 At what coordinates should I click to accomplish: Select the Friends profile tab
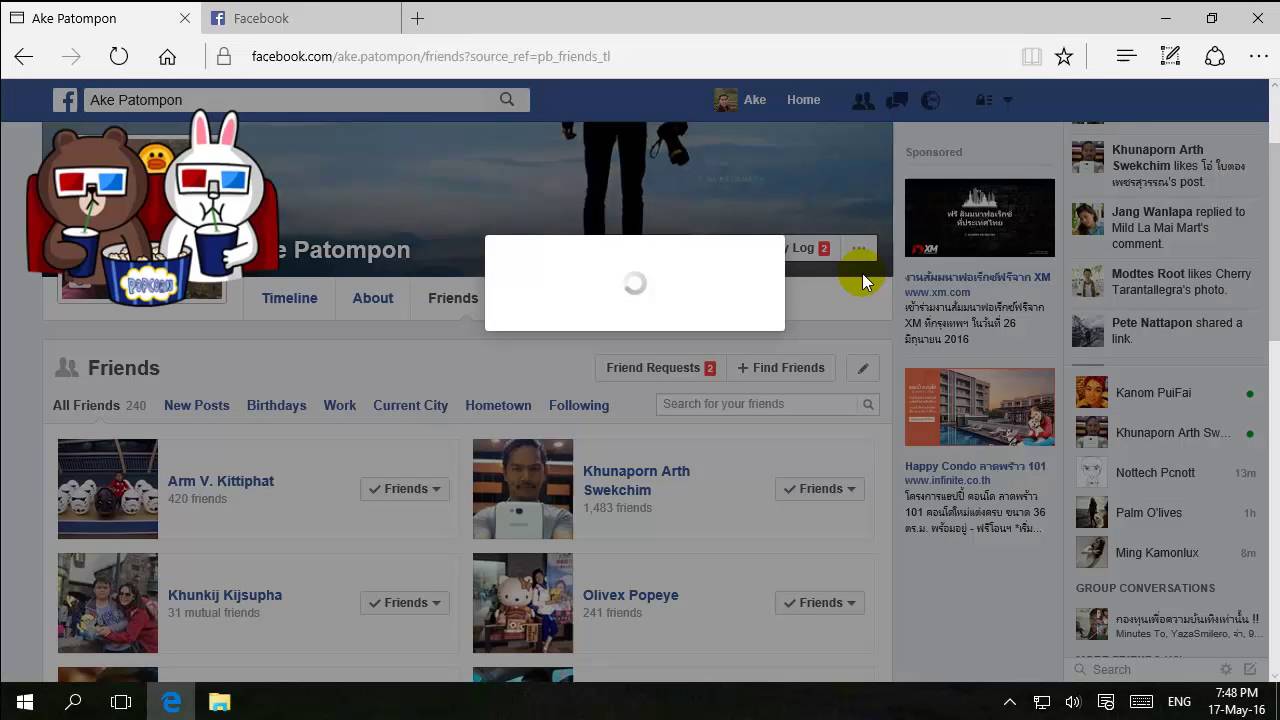pos(452,298)
